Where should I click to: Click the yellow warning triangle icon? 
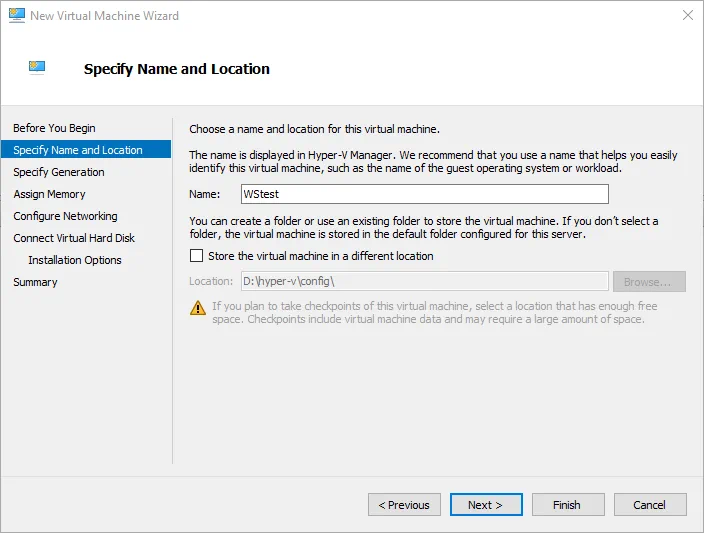click(x=198, y=307)
